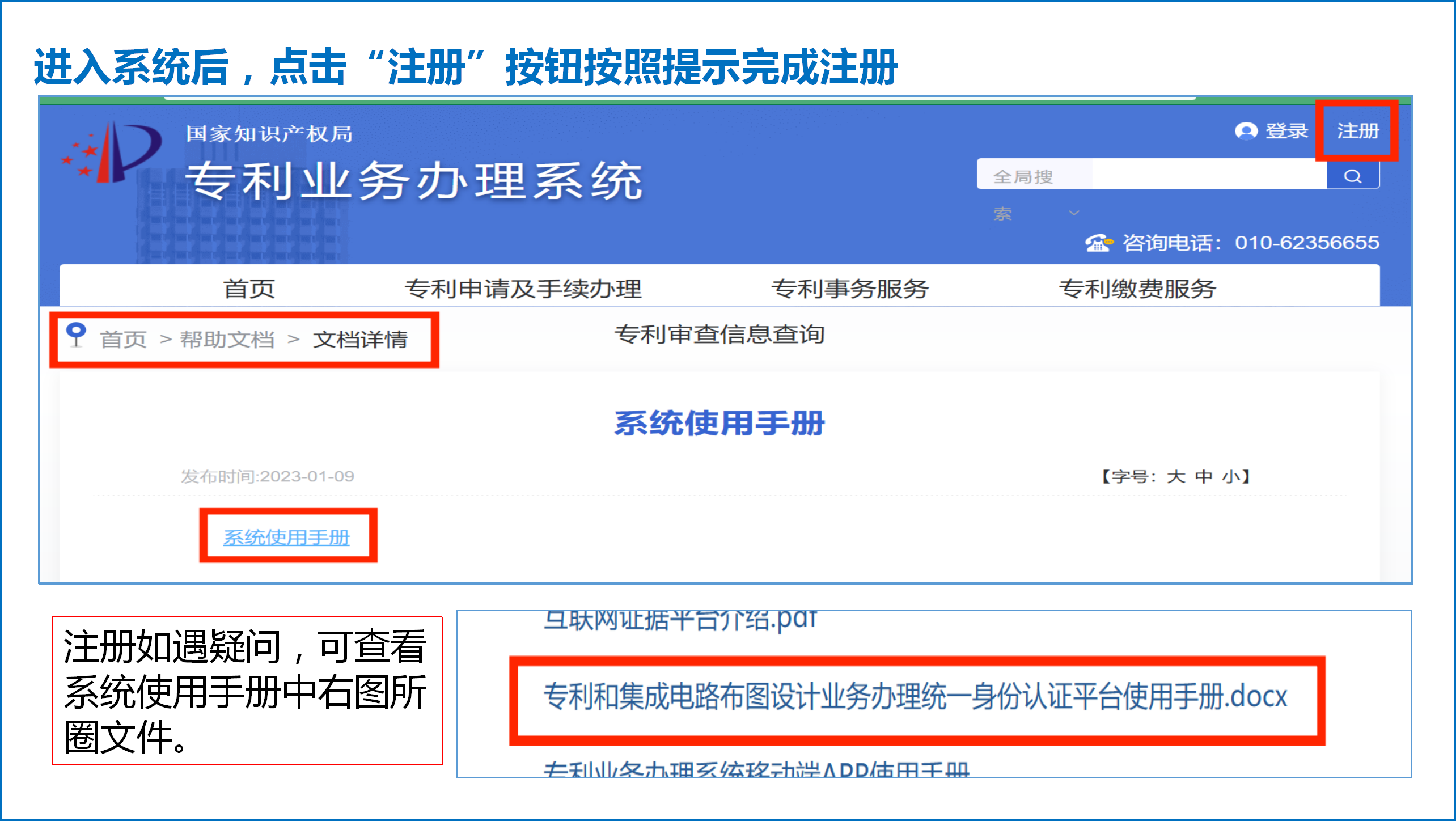This screenshot has height=821, width=1456.
Task: Expand the 全局搜索 dropdown chevron
Action: coord(1073,213)
